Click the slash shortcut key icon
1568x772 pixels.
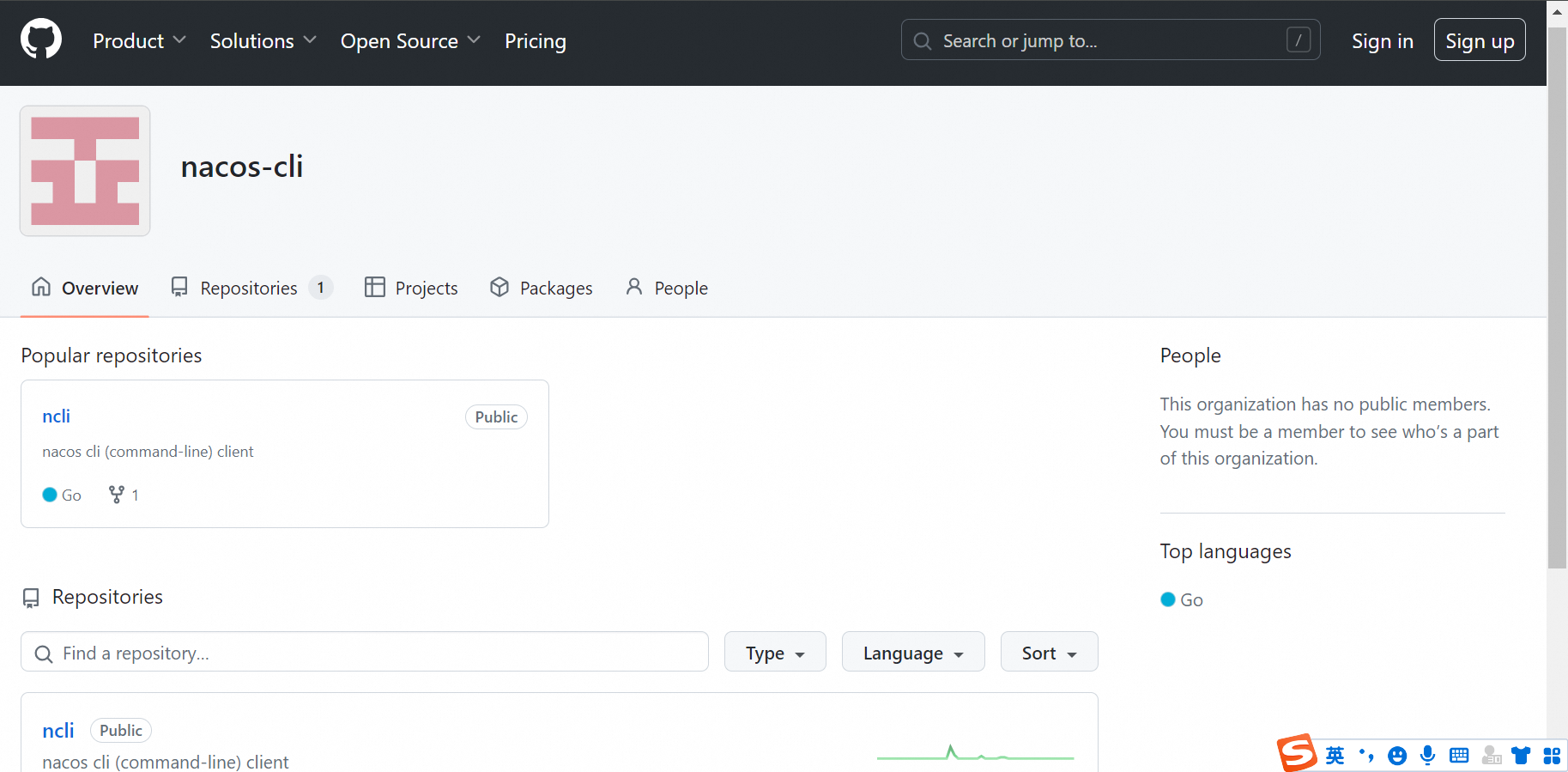(x=1299, y=40)
